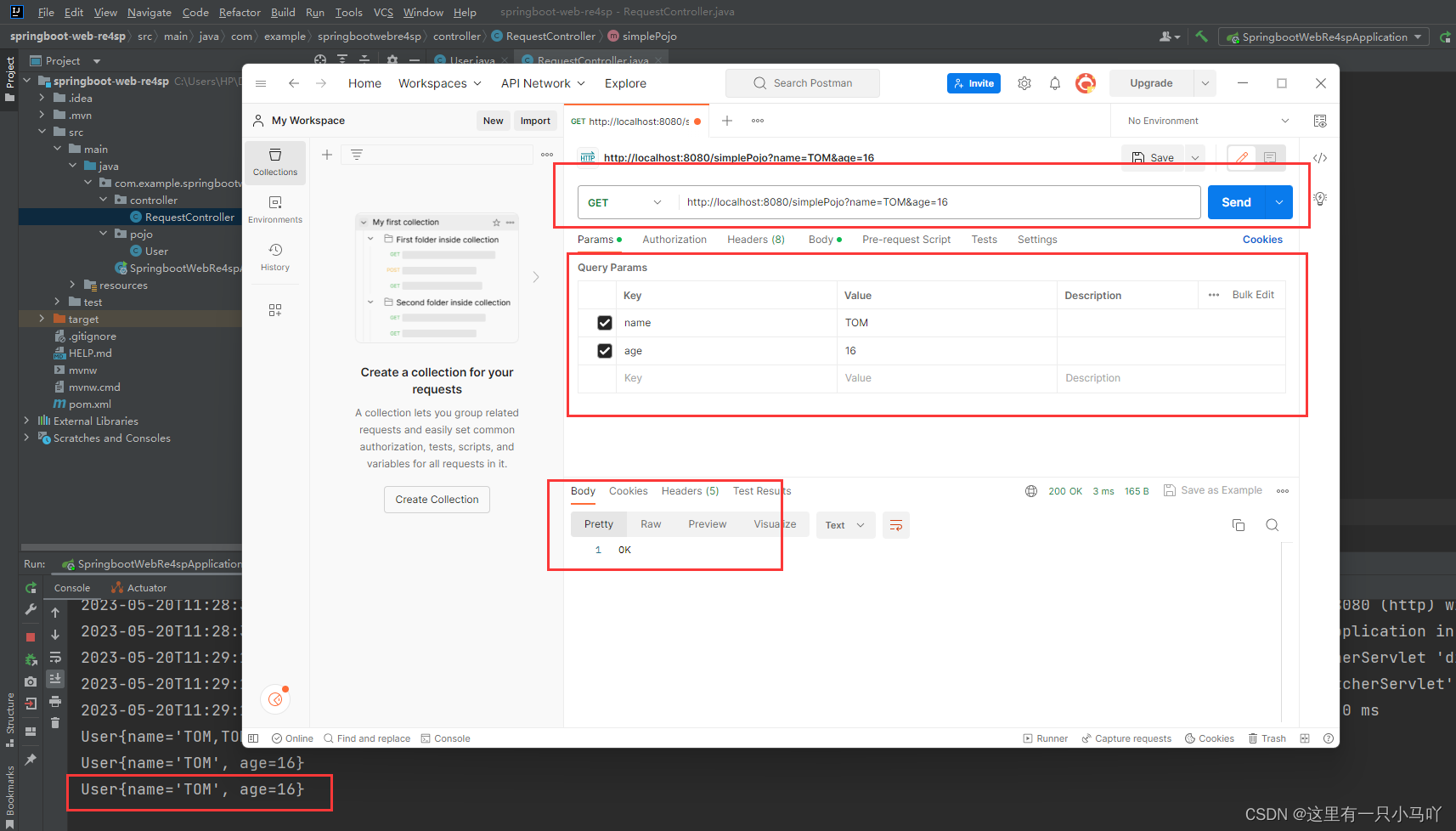Switch to the Authorization tab
Screen dimensions: 1456x831
(674, 240)
